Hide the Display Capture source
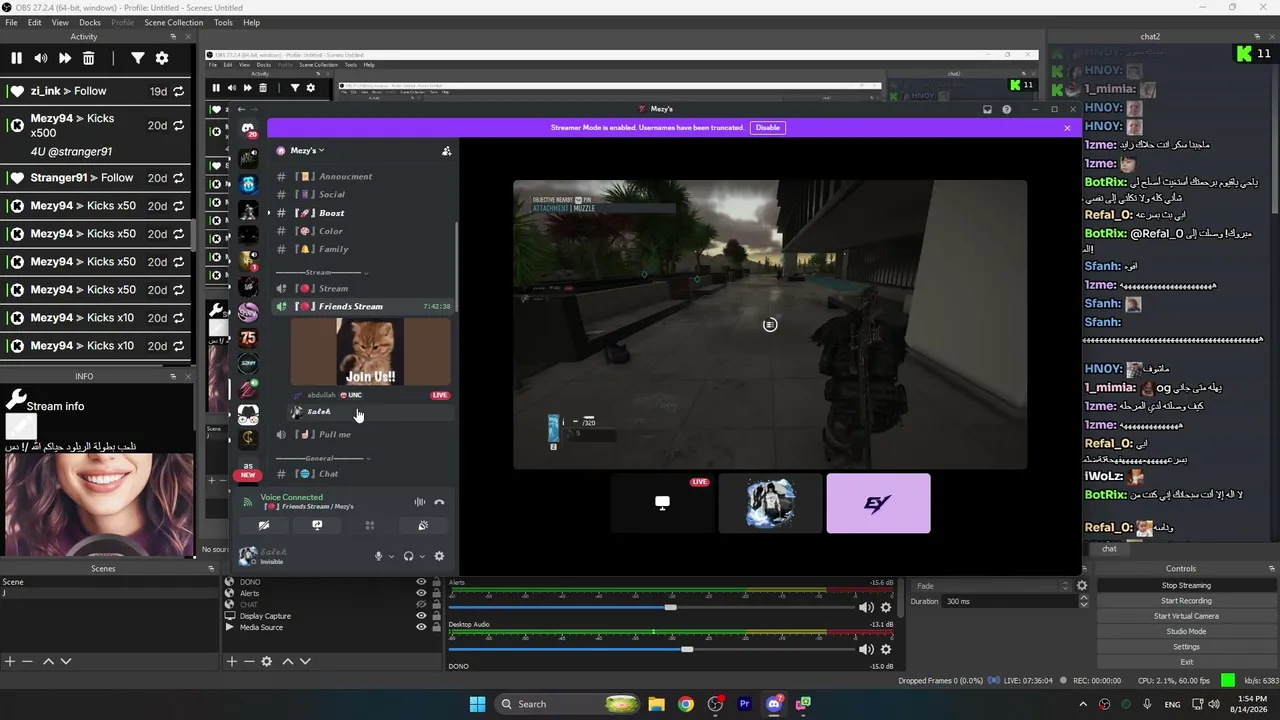This screenshot has height=720, width=1280. 421,616
